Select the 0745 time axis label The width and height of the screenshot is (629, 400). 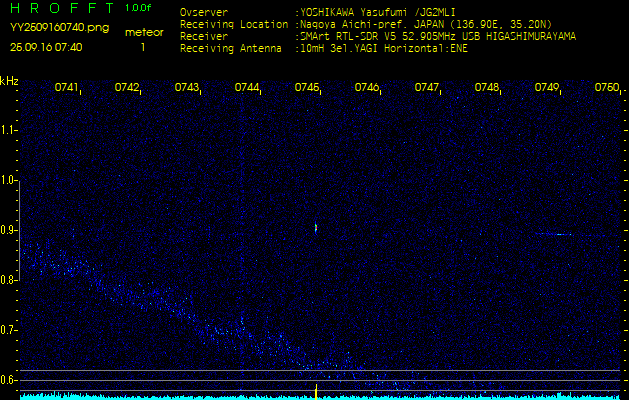click(x=307, y=88)
